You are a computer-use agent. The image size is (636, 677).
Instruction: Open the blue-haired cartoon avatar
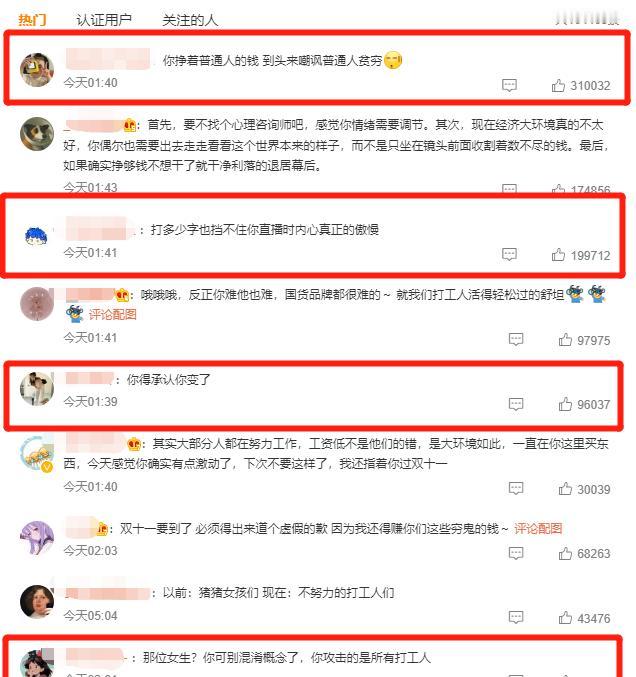(x=36, y=237)
